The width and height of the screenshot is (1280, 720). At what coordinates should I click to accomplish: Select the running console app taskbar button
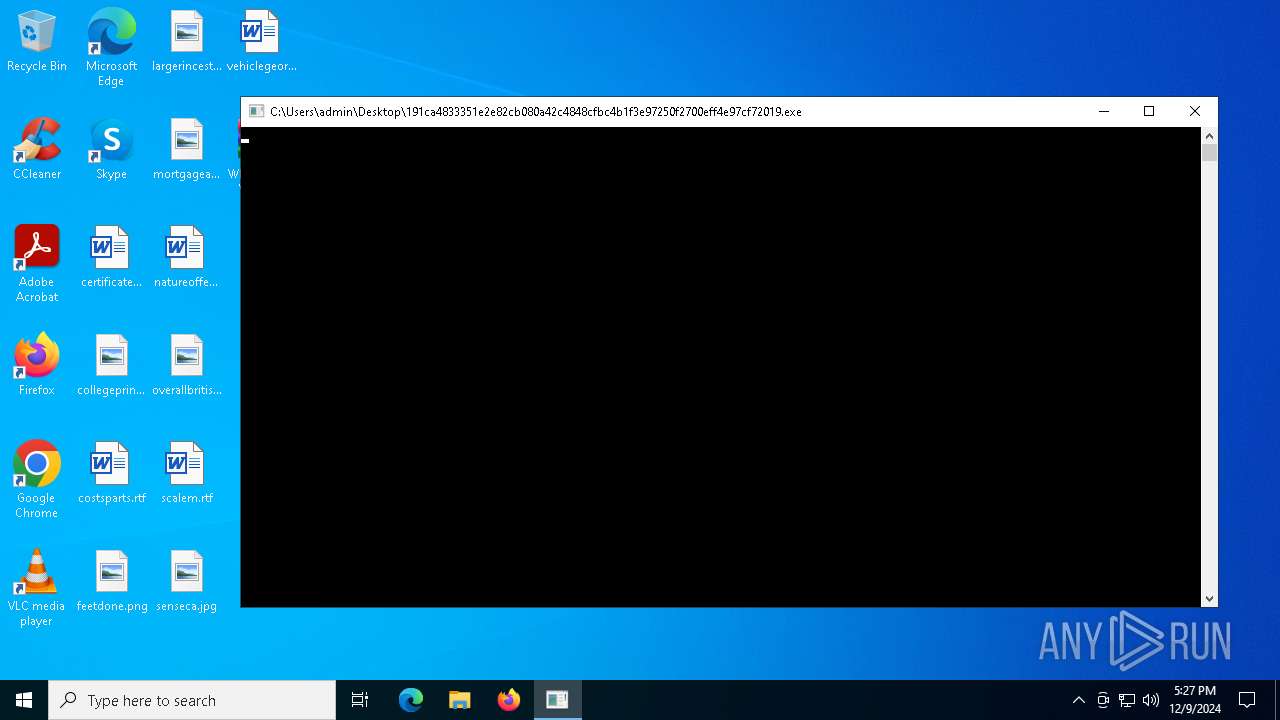pos(557,700)
